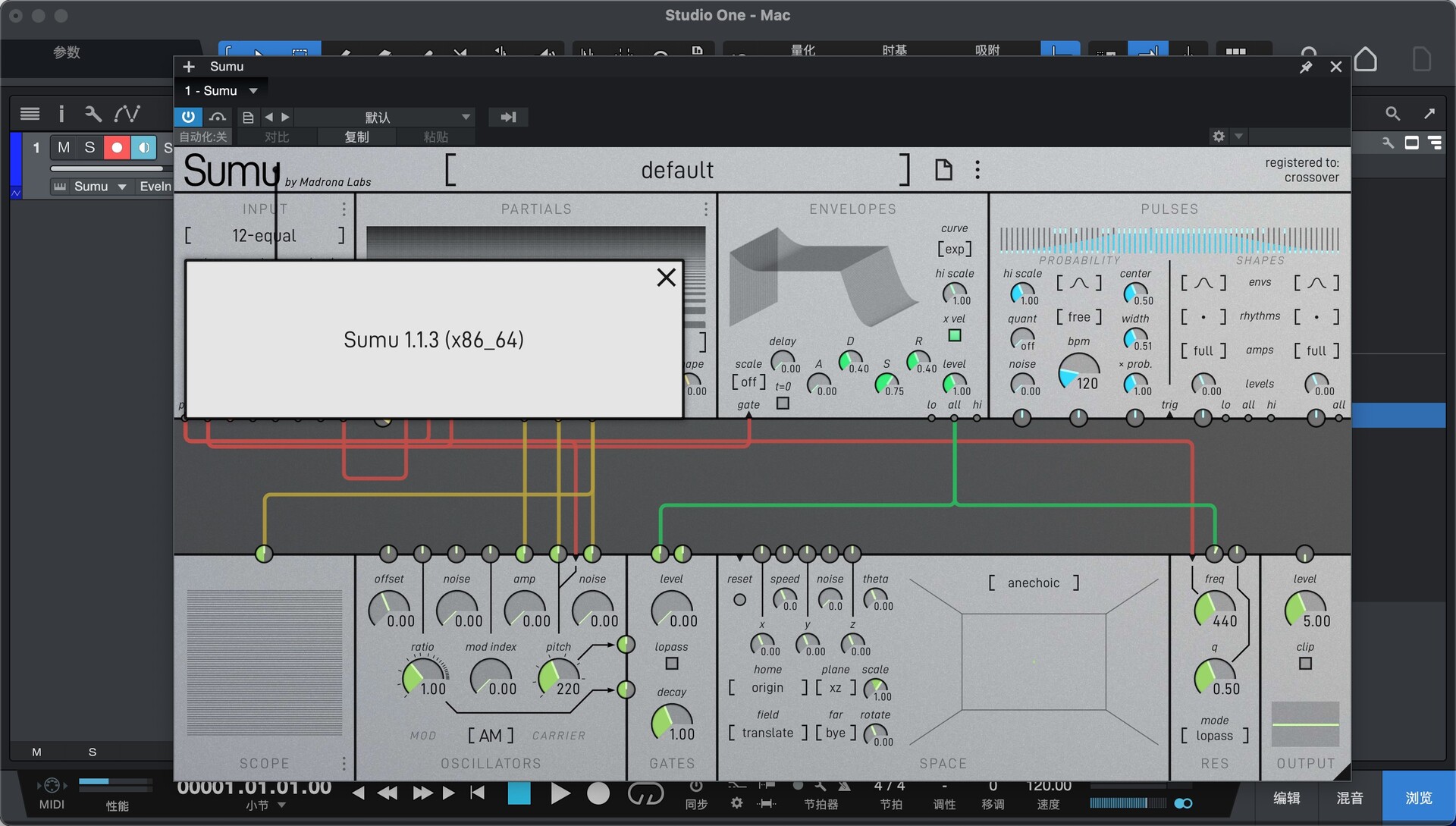
Task: Click the transport Play button
Action: coord(560,793)
